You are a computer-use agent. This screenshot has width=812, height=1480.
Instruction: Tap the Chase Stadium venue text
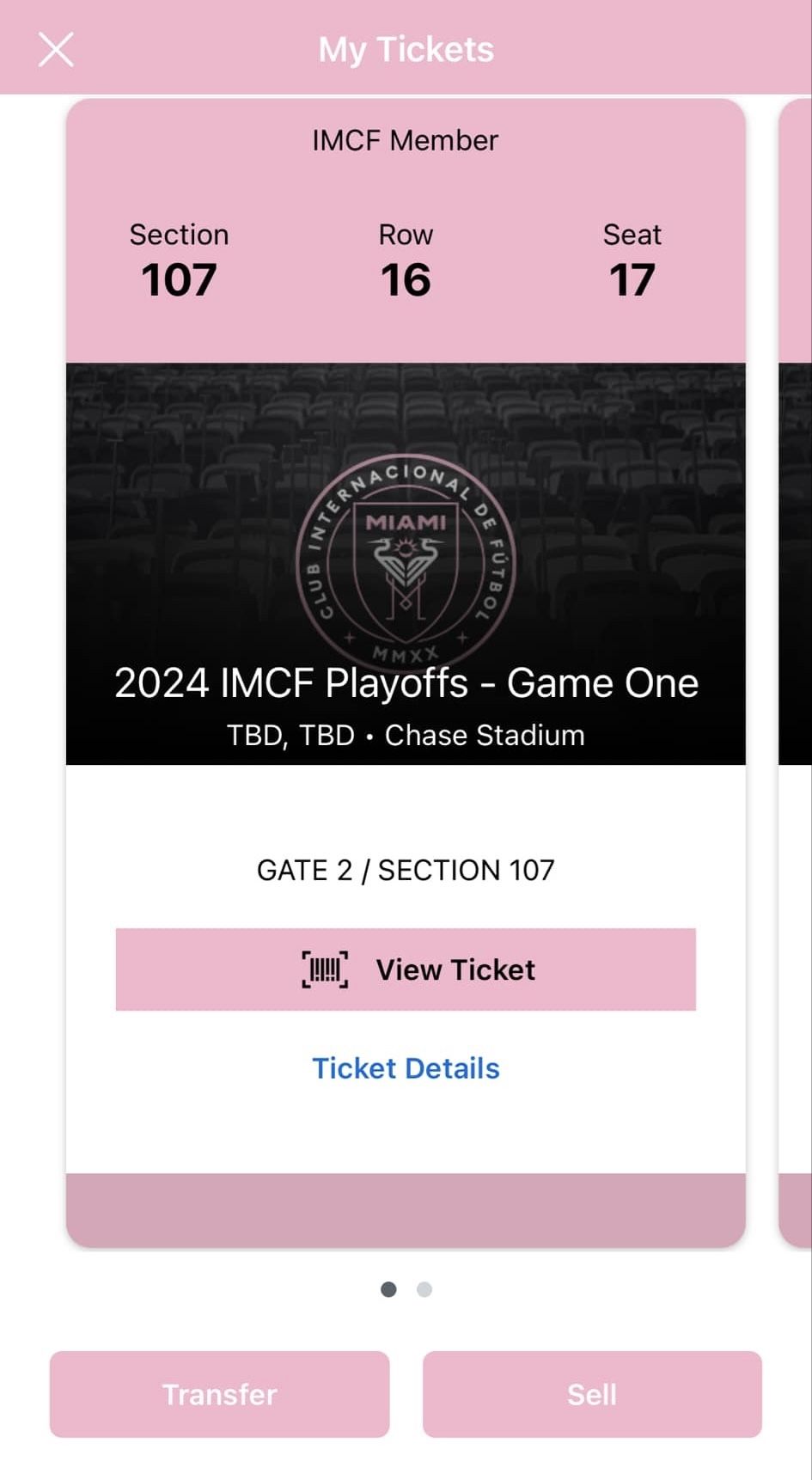485,736
